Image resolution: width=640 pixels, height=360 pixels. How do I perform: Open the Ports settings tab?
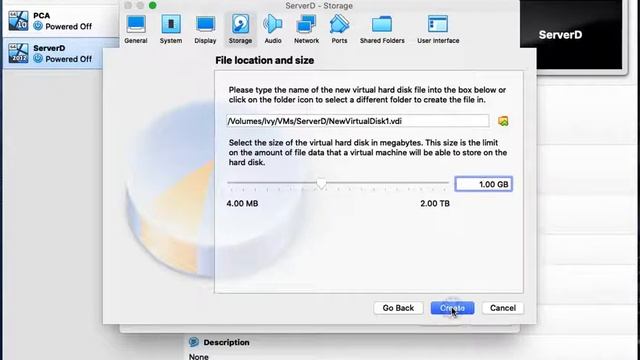click(339, 29)
